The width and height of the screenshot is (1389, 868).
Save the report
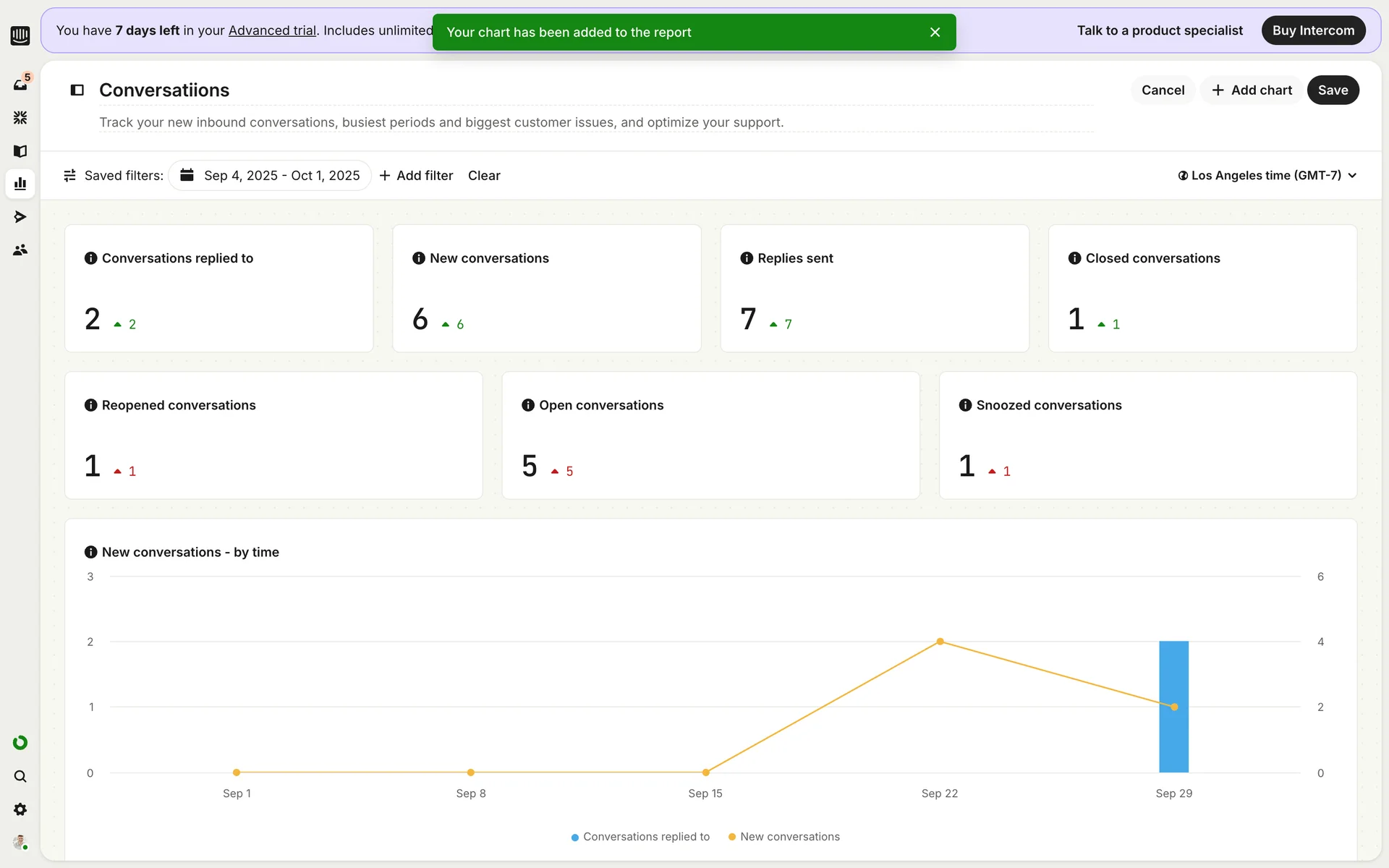(1333, 90)
